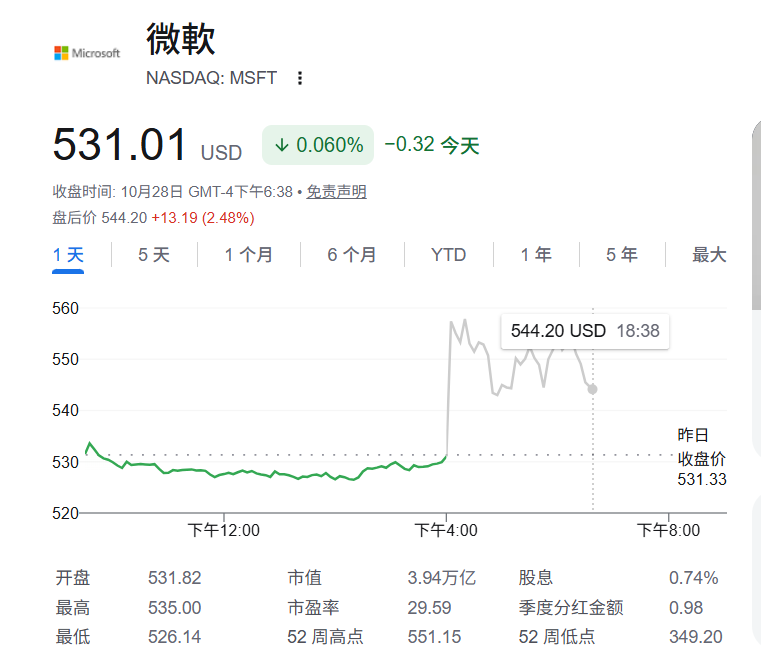The image size is (761, 657).
Task: Click the 下午8:00 axis label
Action: coord(668,530)
